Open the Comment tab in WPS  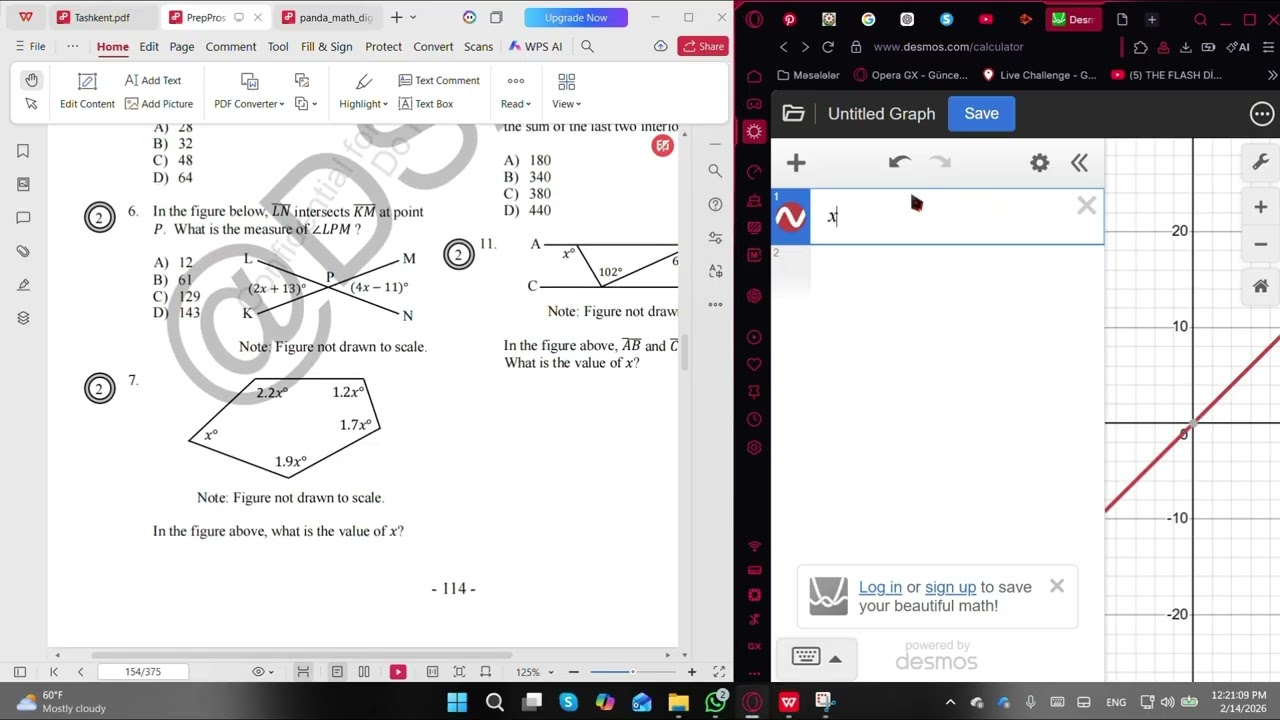coord(231,46)
